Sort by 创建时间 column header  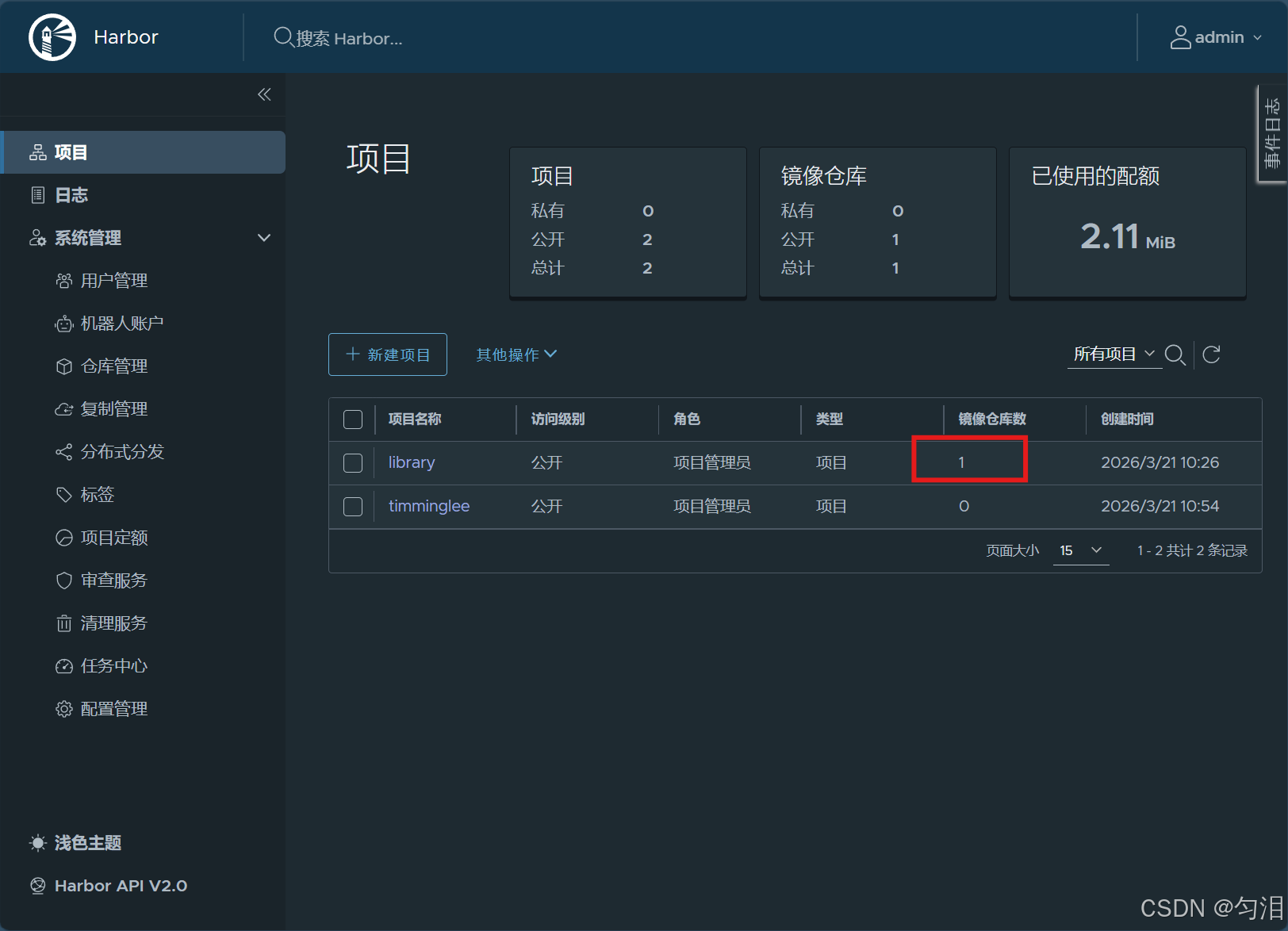point(1127,419)
